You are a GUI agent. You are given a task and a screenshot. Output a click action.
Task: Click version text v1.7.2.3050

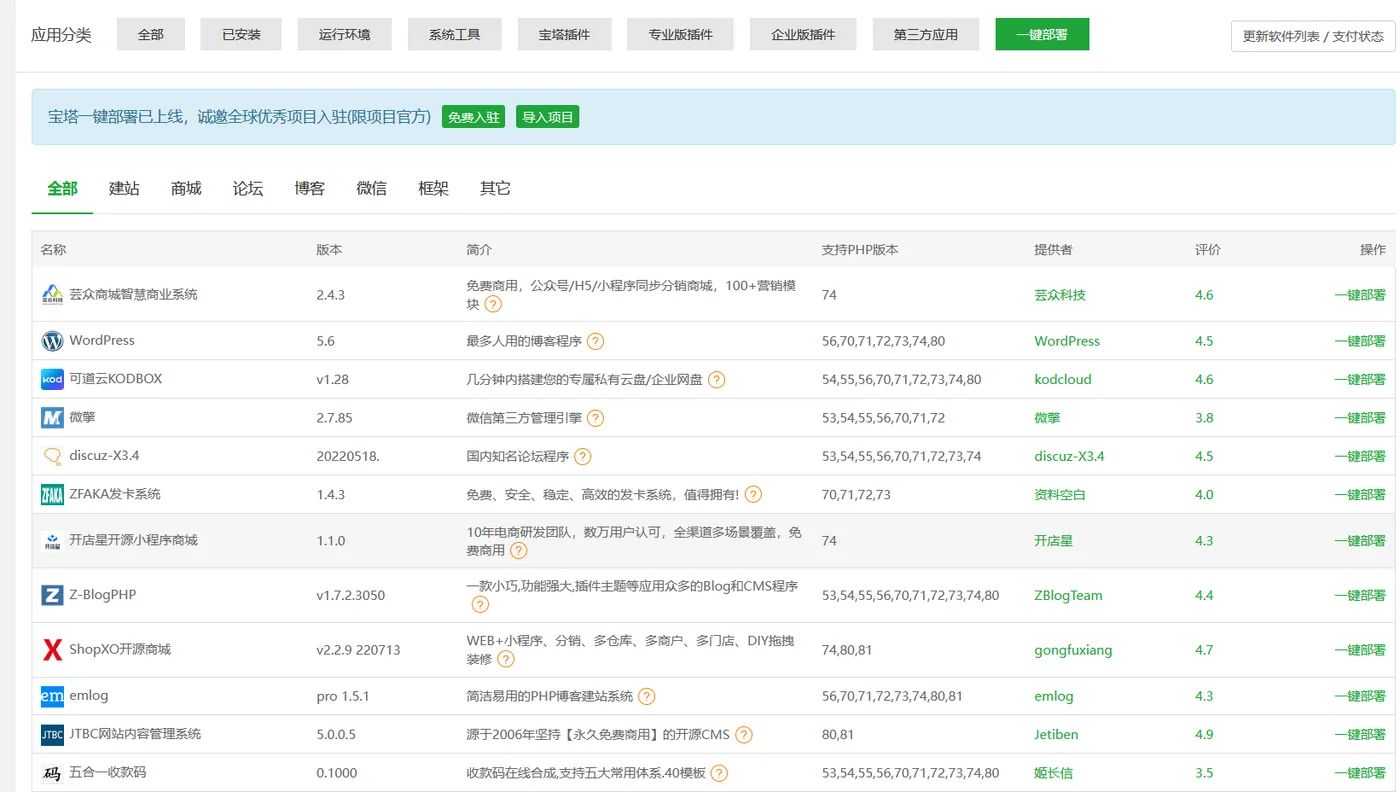pos(351,595)
